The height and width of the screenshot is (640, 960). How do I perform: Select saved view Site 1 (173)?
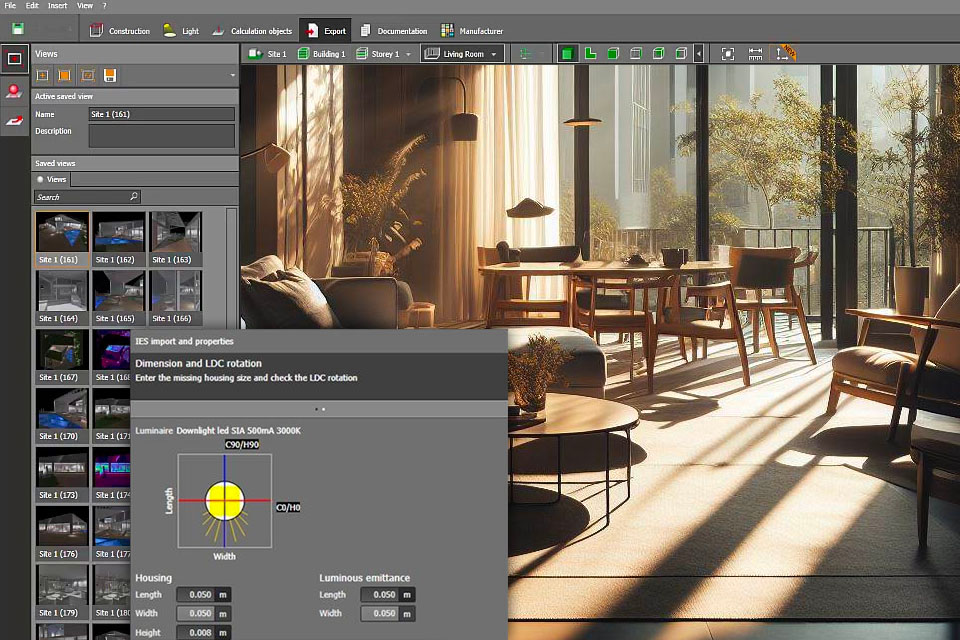tap(62, 474)
